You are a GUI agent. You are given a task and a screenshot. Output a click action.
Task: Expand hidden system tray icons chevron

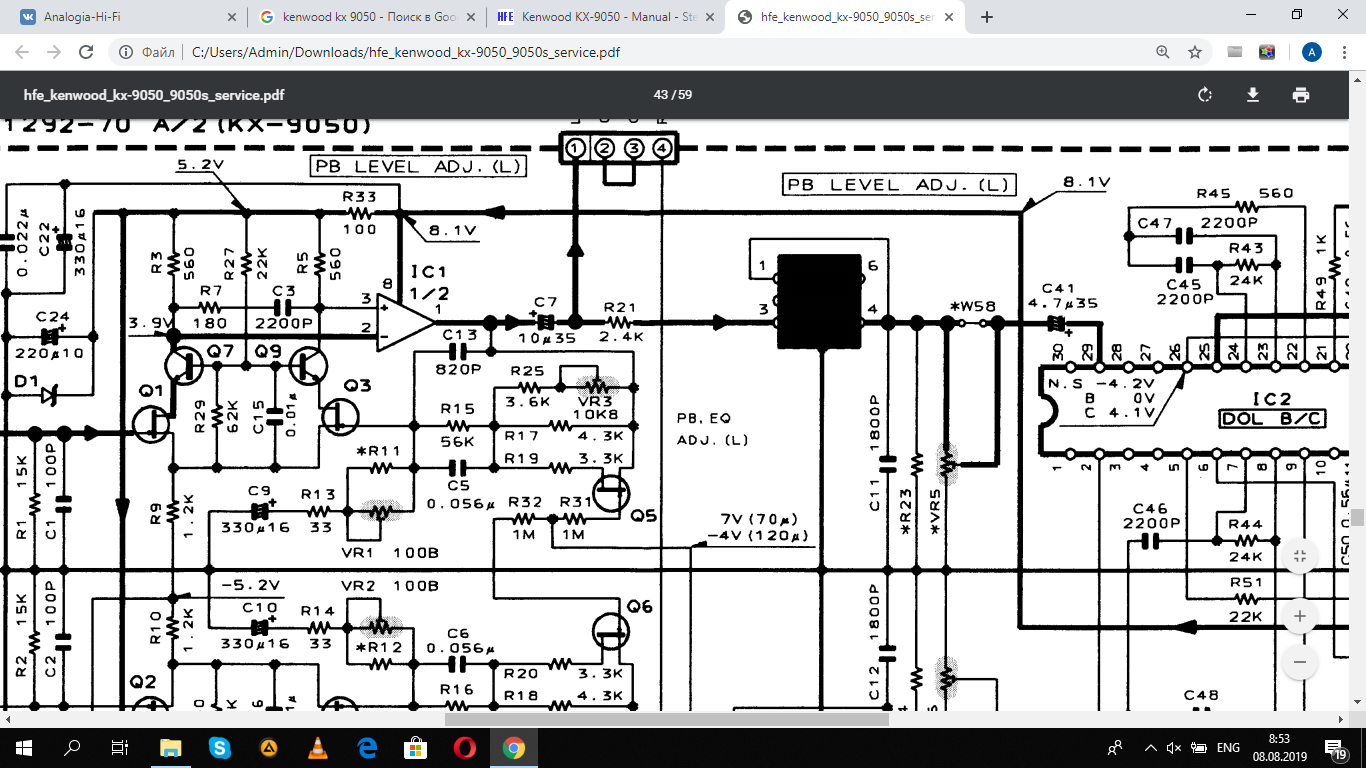tap(1149, 748)
